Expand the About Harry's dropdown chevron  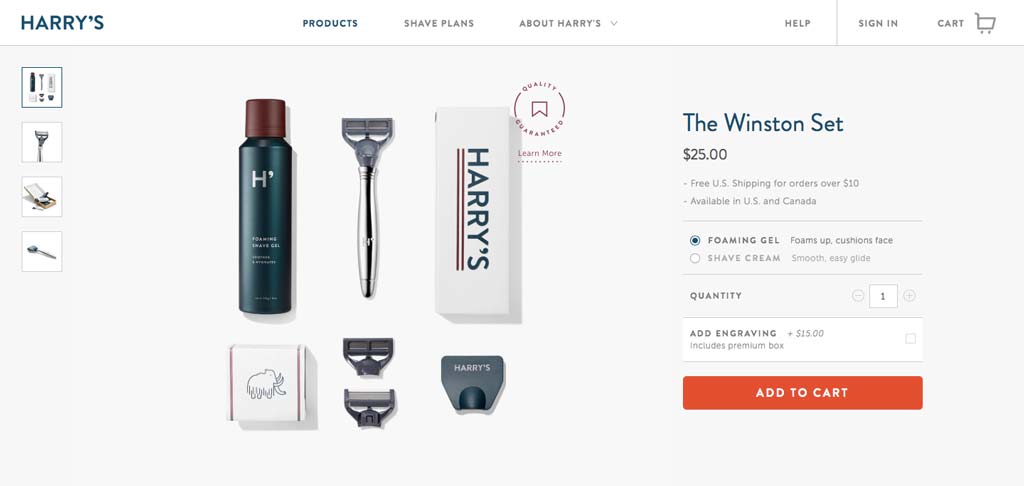pyautogui.click(x=614, y=24)
